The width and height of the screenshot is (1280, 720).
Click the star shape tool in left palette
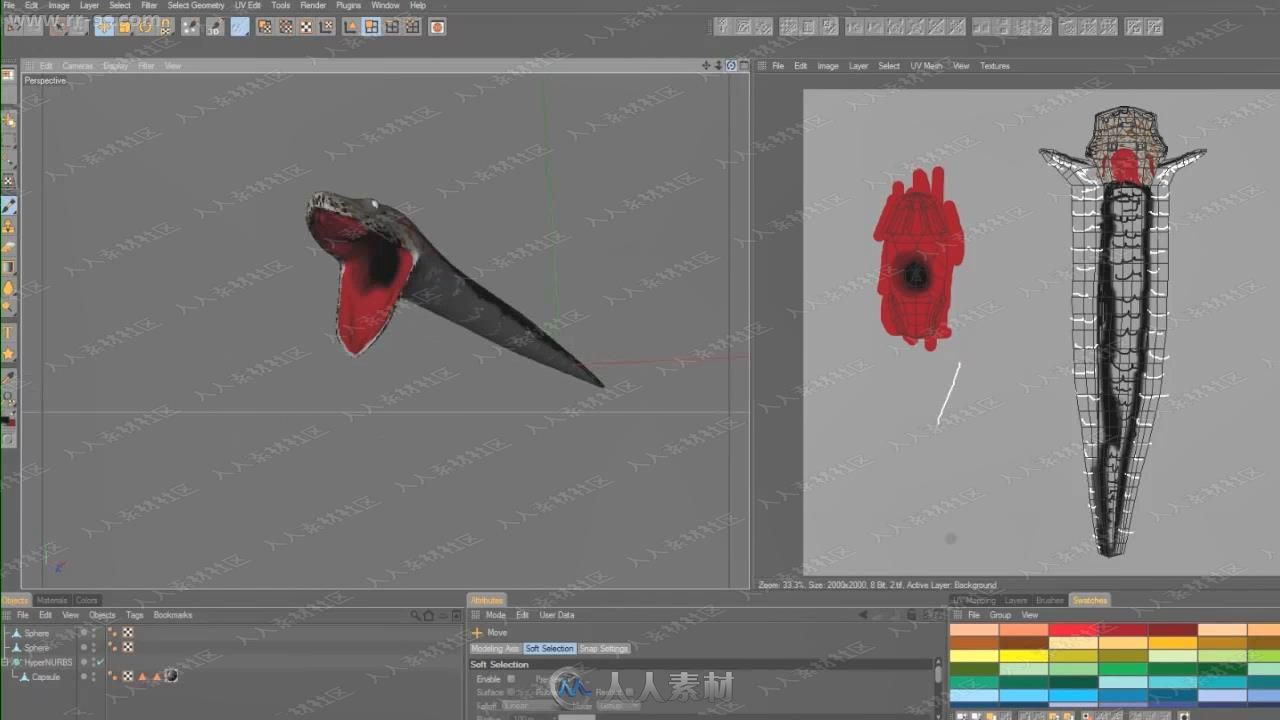[x=9, y=354]
